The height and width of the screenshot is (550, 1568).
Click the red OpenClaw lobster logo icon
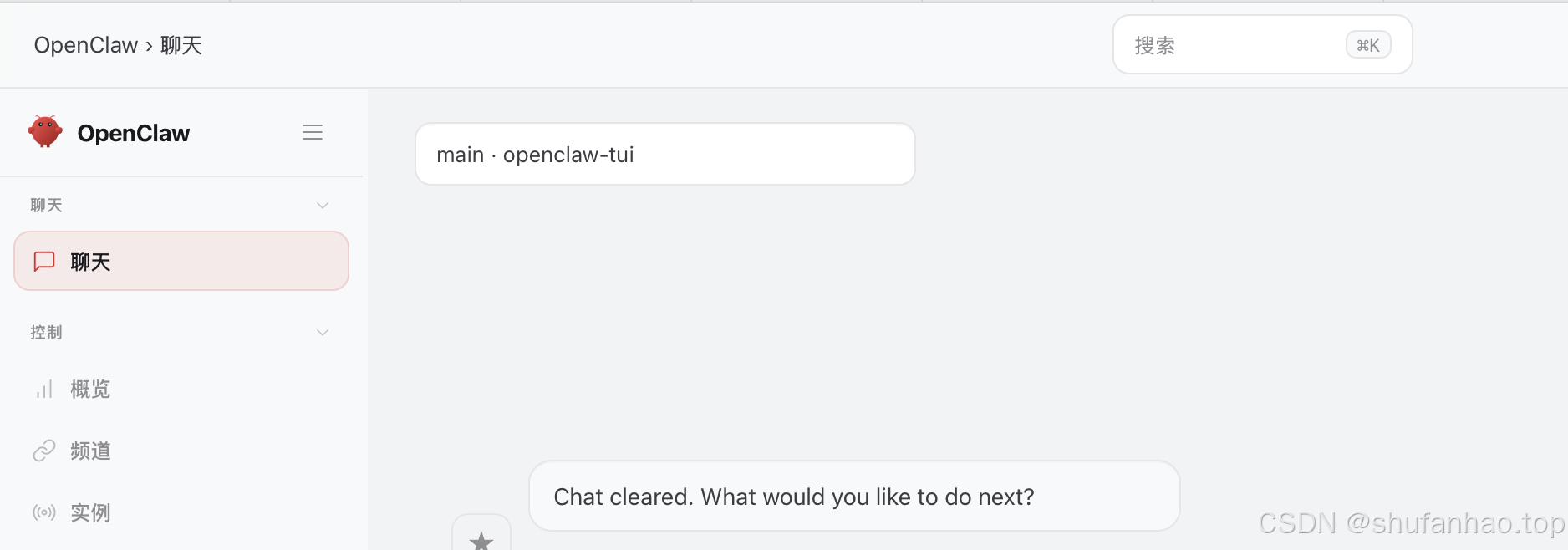(x=45, y=132)
